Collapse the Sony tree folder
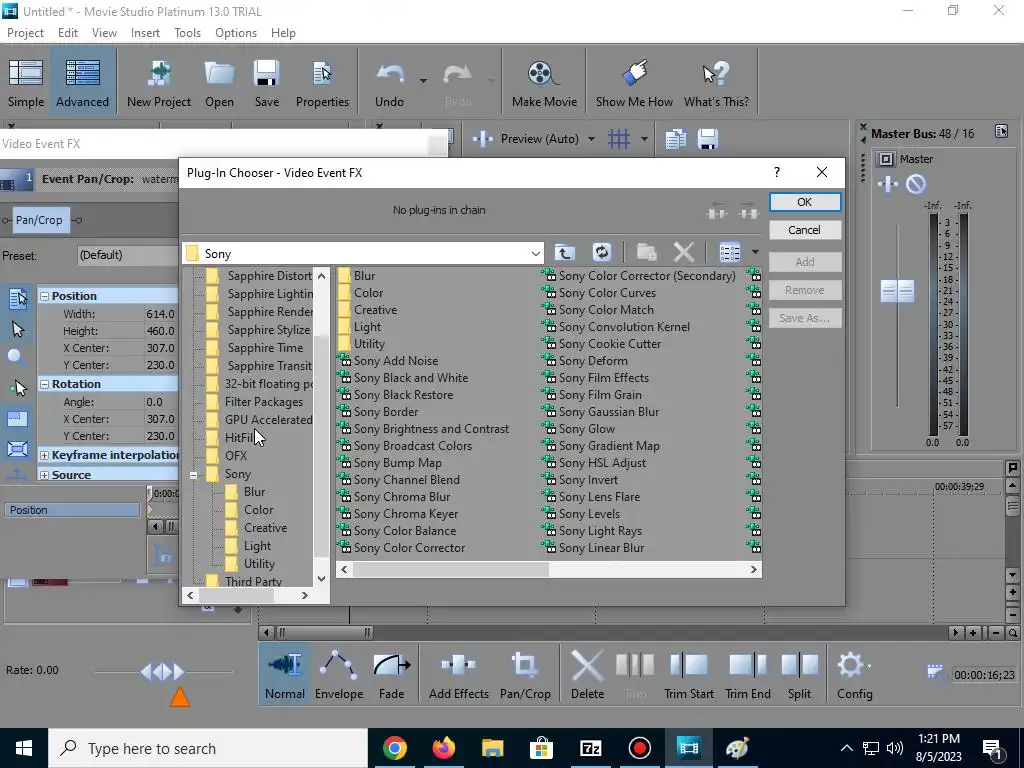Screen dimensions: 1024x768 click(193, 475)
